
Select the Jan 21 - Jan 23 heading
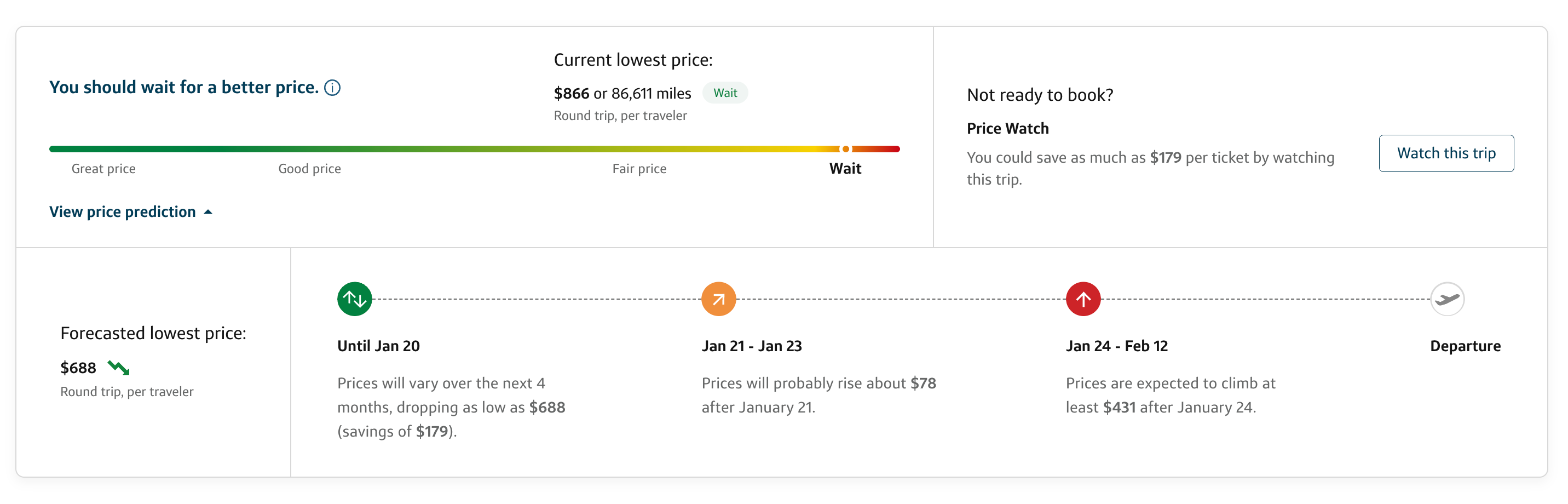coord(752,346)
